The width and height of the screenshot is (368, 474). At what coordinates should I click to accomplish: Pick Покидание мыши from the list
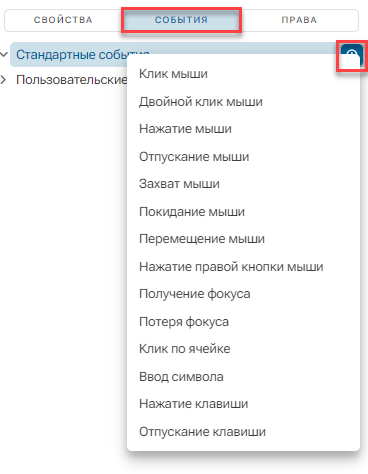click(x=243, y=211)
